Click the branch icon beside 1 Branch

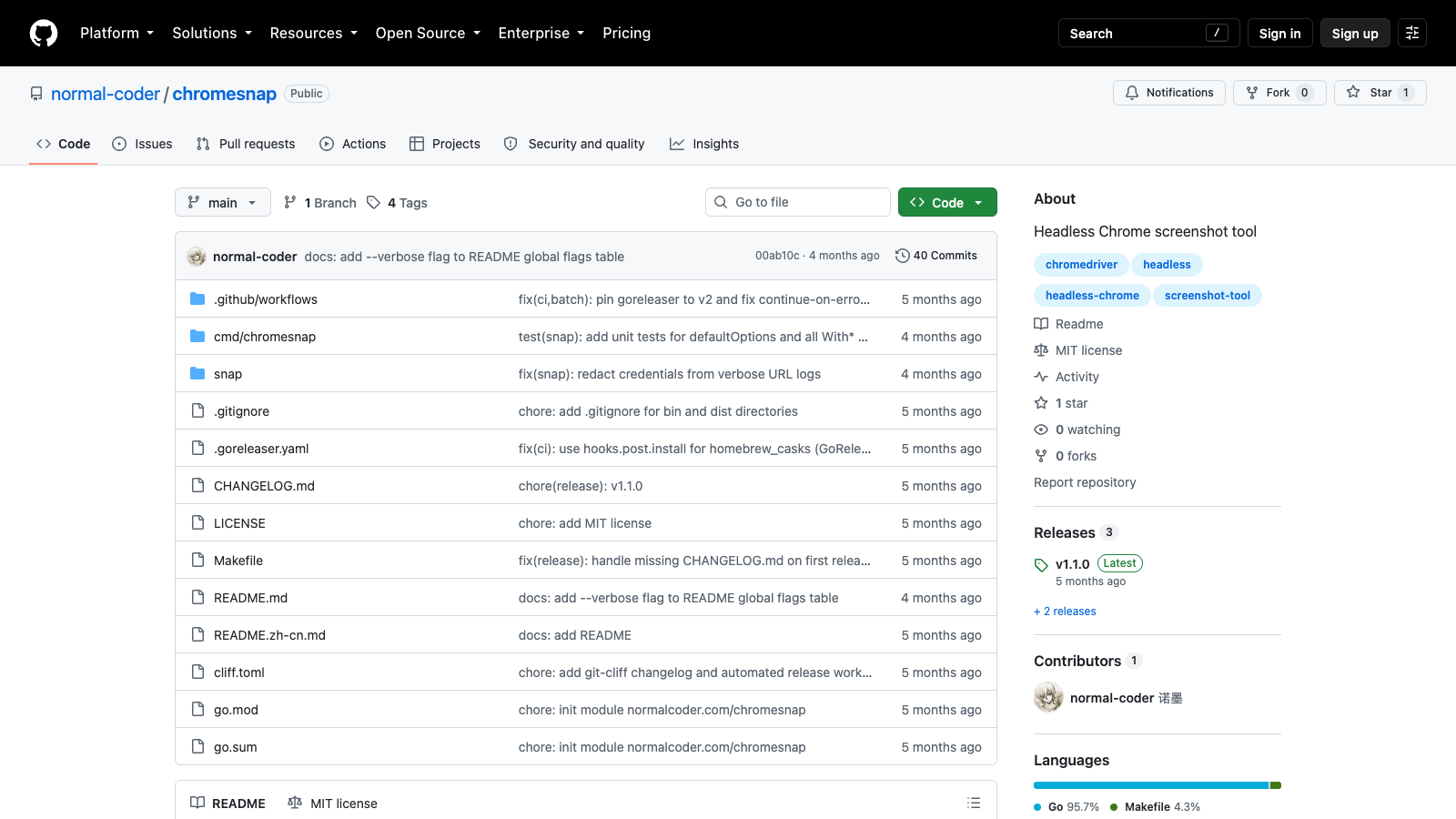[290, 202]
